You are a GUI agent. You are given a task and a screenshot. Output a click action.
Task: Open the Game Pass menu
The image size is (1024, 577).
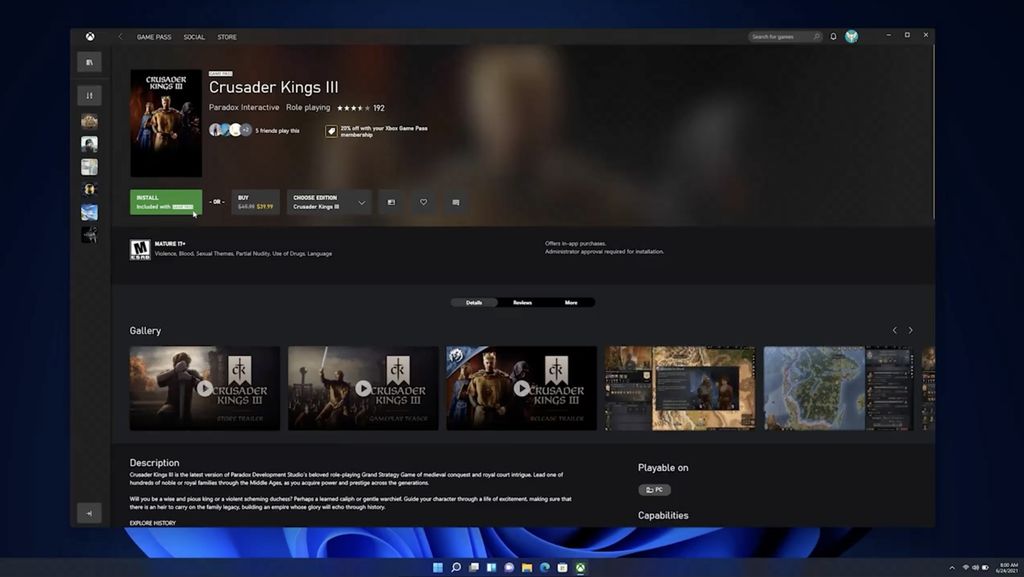[x=153, y=37]
